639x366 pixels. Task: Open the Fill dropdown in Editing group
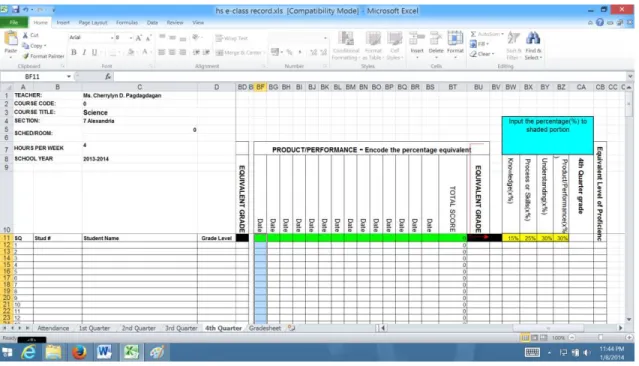tap(479, 44)
